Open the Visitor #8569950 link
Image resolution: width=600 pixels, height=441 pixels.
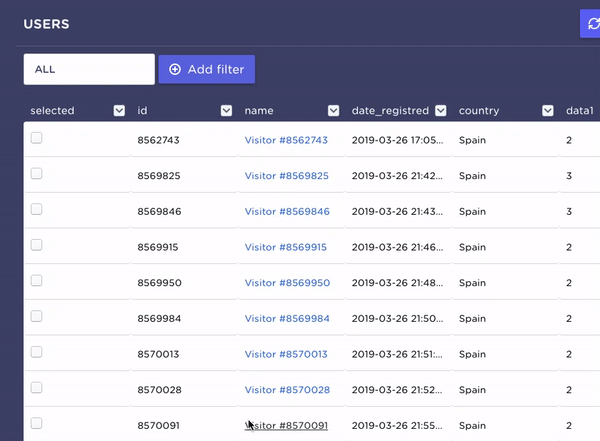click(287, 283)
